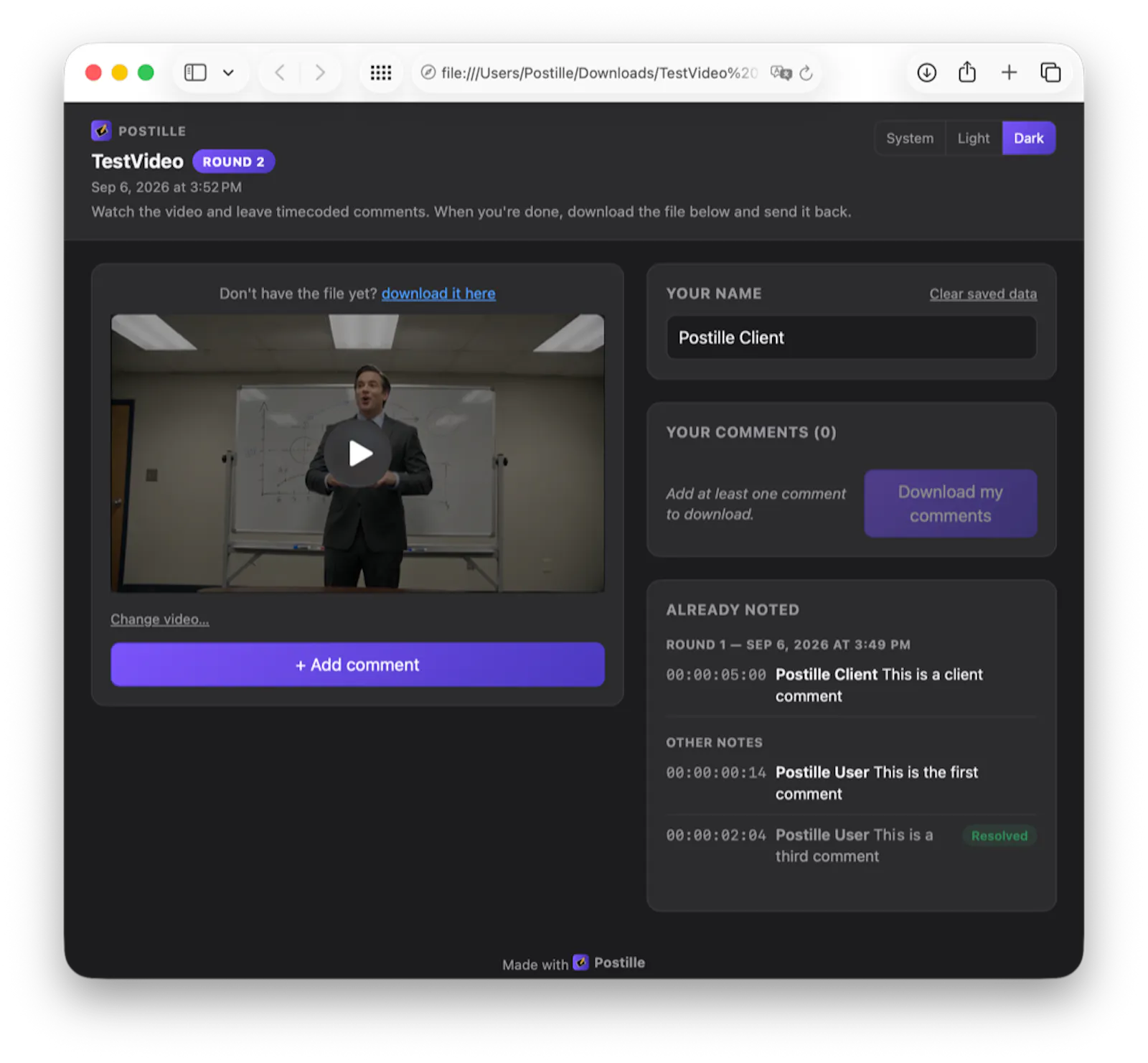
Task: Open the Share icon in the toolbar
Action: (967, 72)
